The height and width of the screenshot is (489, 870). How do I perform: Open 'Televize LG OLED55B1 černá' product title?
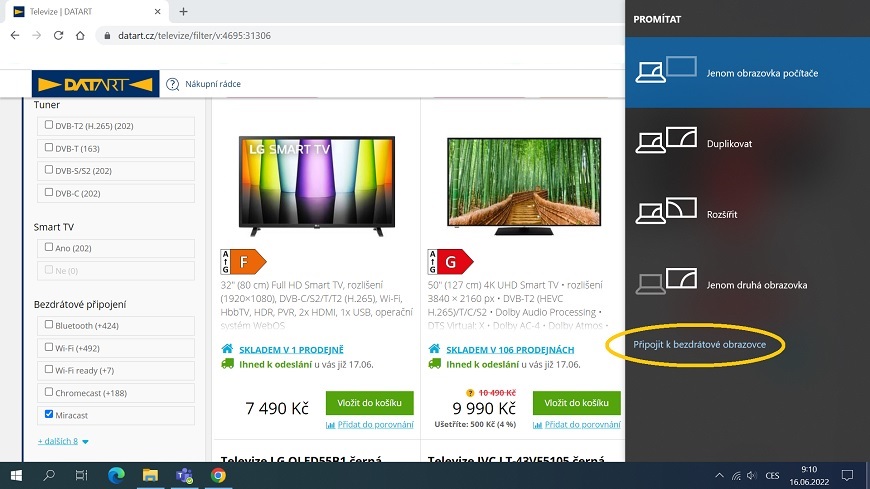[x=301, y=458]
